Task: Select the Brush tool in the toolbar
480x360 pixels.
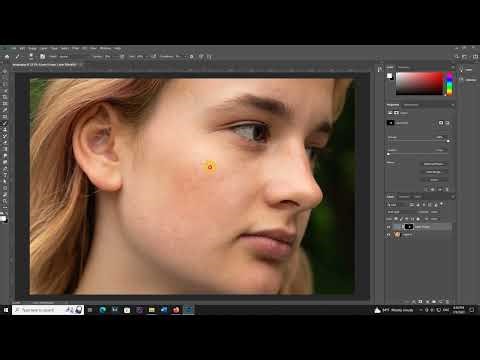Action: tap(5, 123)
